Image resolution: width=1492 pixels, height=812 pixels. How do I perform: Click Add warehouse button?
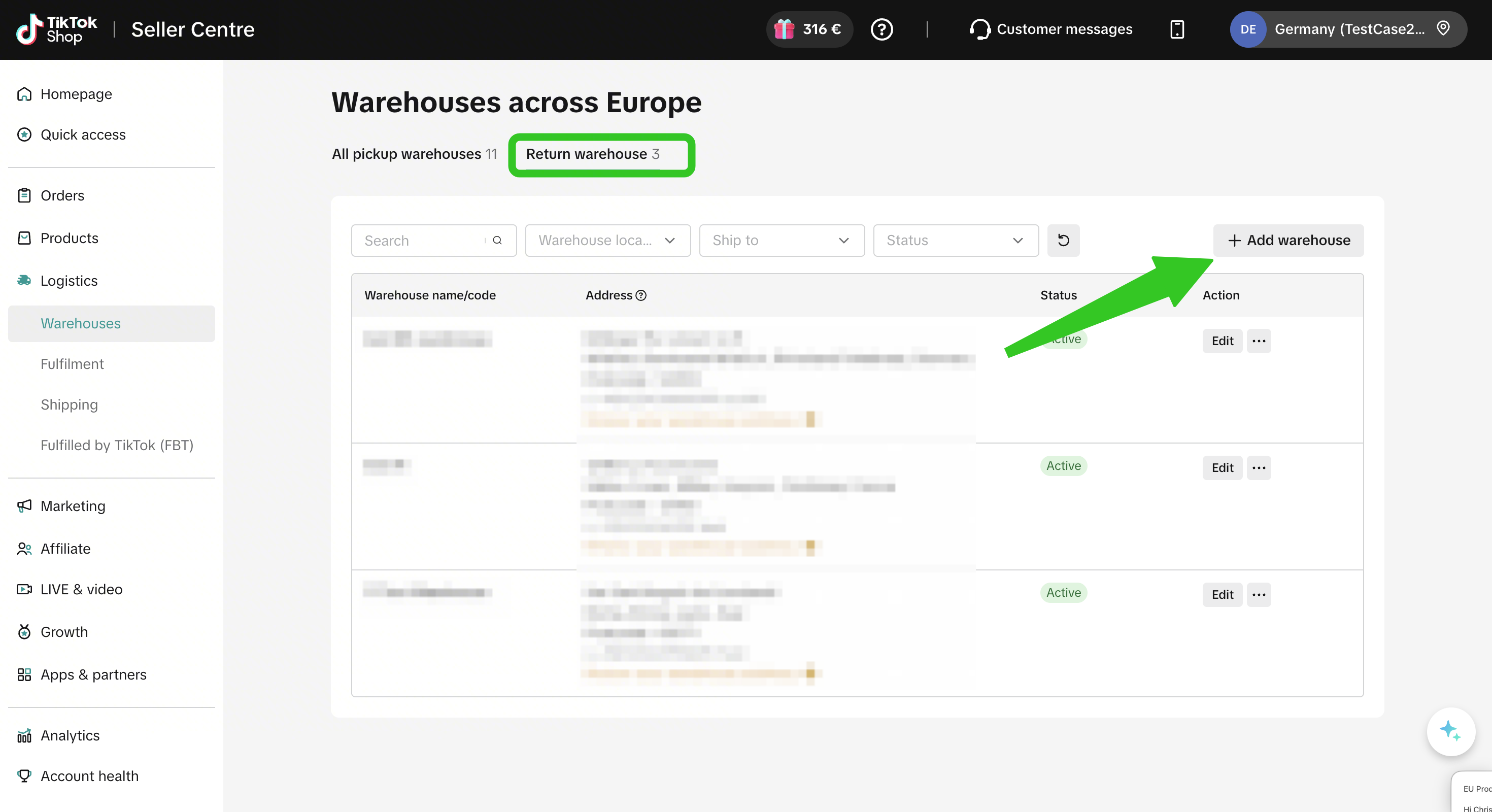click(x=1288, y=241)
